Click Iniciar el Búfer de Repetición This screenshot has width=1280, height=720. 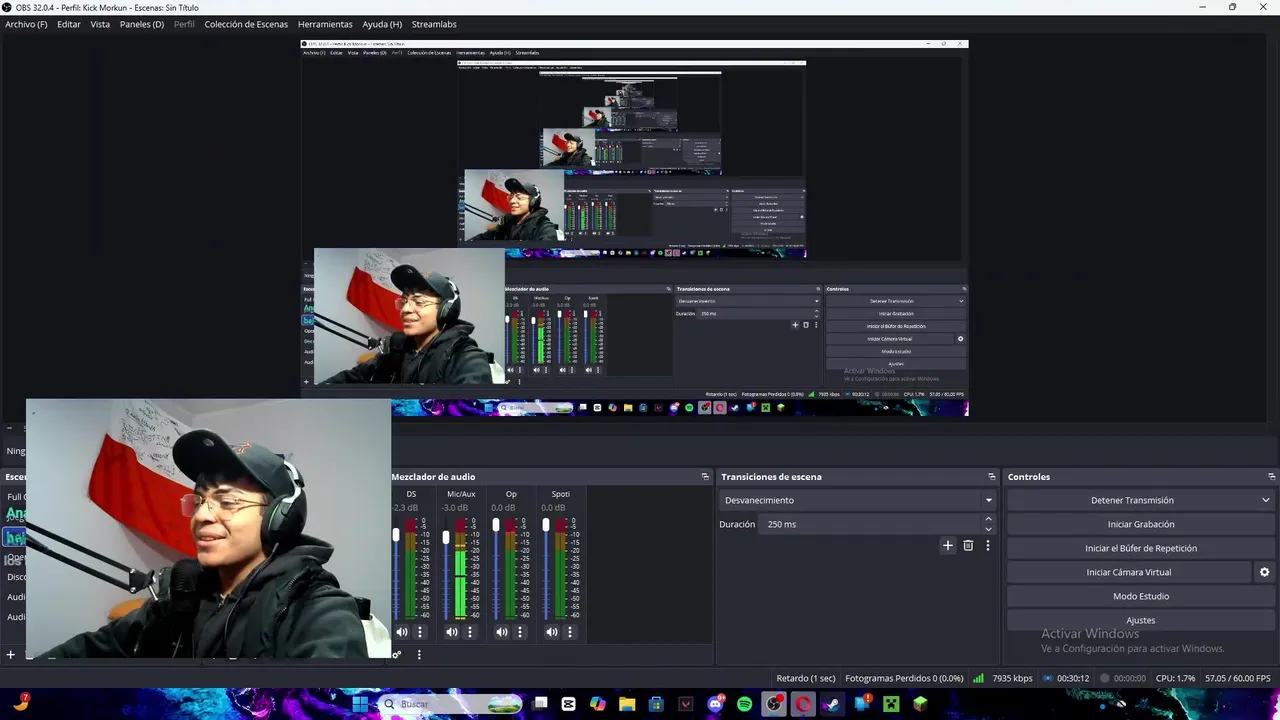[x=1141, y=548]
